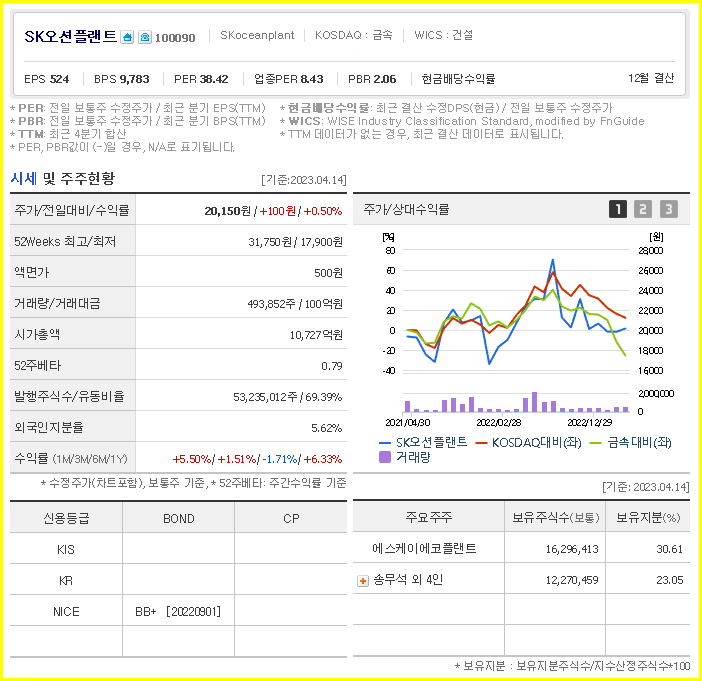702x681 pixels.
Task: Click the 493,852주 / 100억원 volume cell
Action: [x=295, y=304]
